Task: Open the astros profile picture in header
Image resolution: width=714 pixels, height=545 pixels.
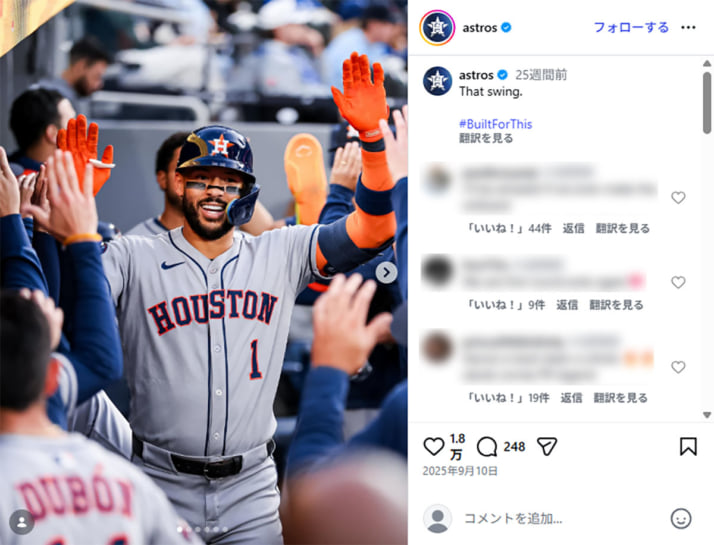Action: [x=437, y=28]
